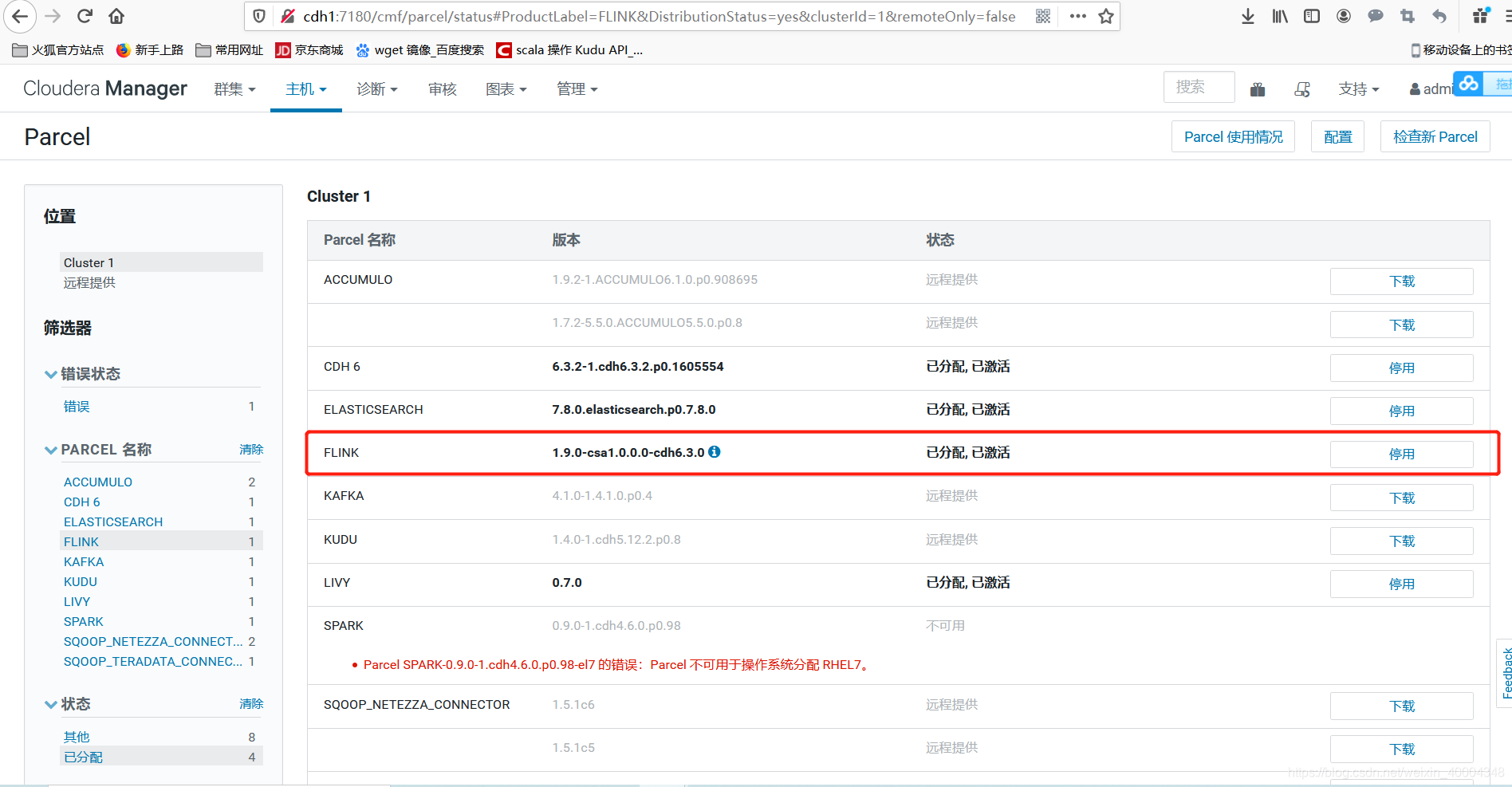
Task: Click the 搜索 search field
Action: pyautogui.click(x=1199, y=87)
